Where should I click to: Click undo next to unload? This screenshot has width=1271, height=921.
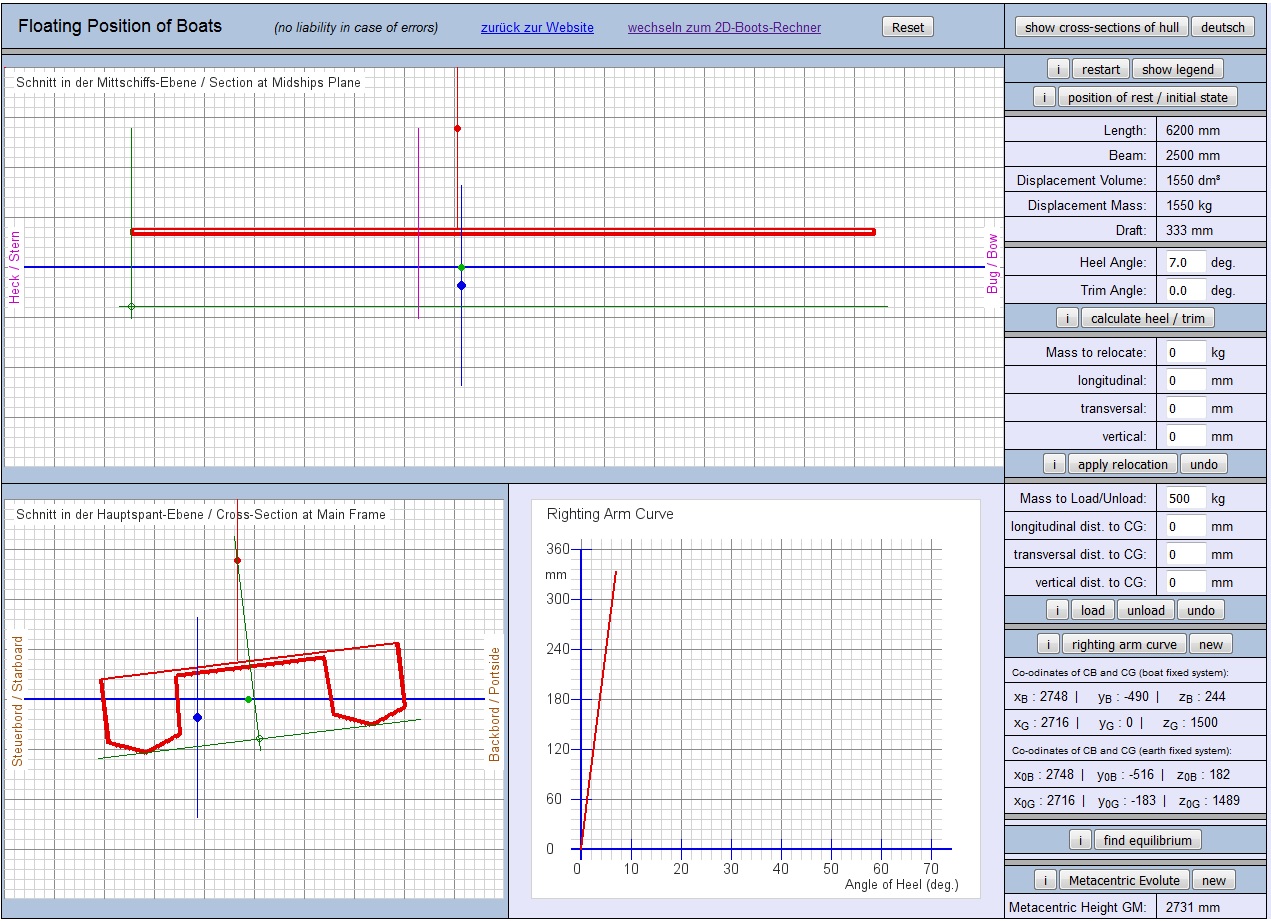1201,610
